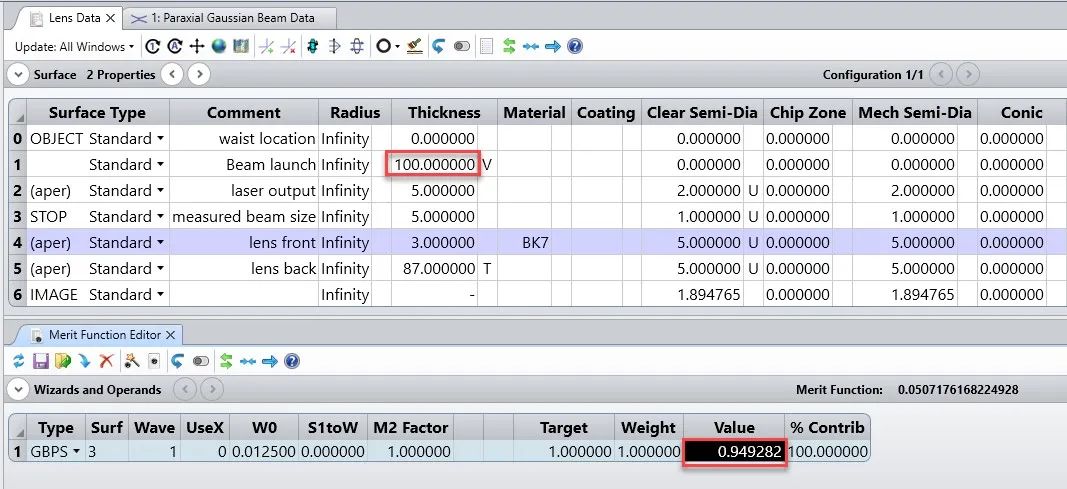Switch to Paraxial Gaussian Beam Data tab
The image size is (1067, 489).
(234, 18)
